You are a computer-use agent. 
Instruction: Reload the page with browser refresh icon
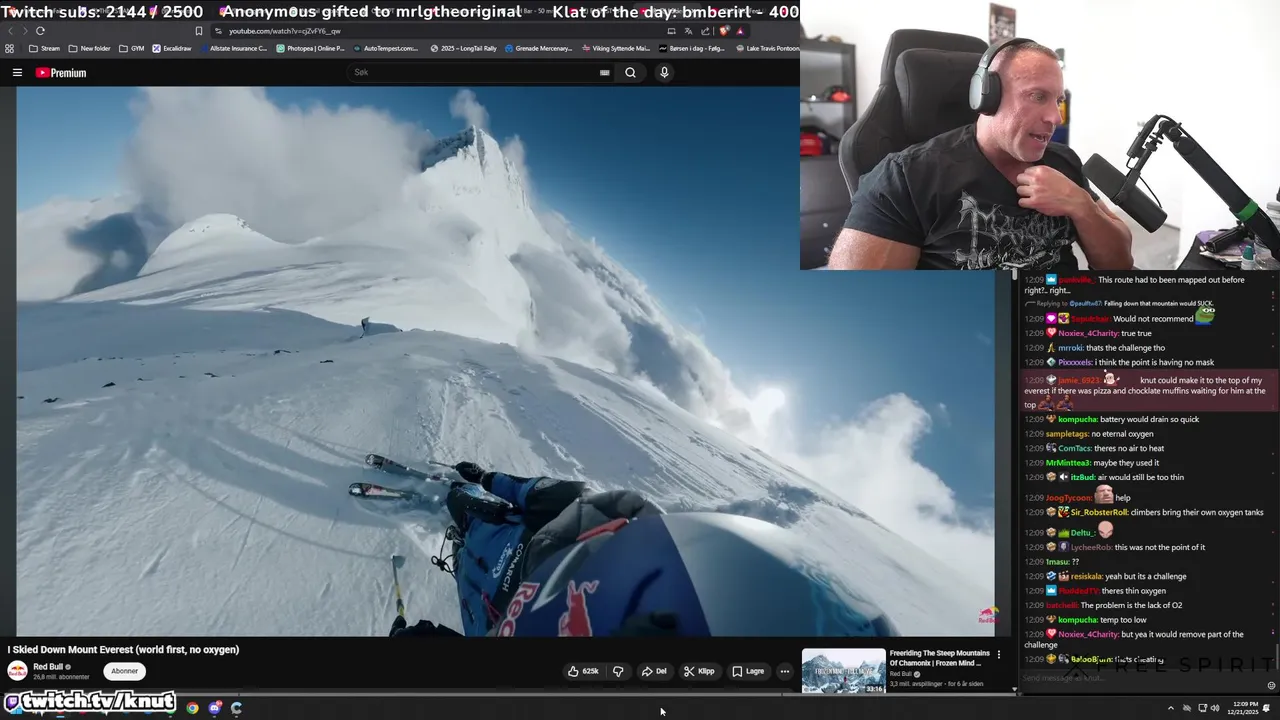pyautogui.click(x=40, y=31)
